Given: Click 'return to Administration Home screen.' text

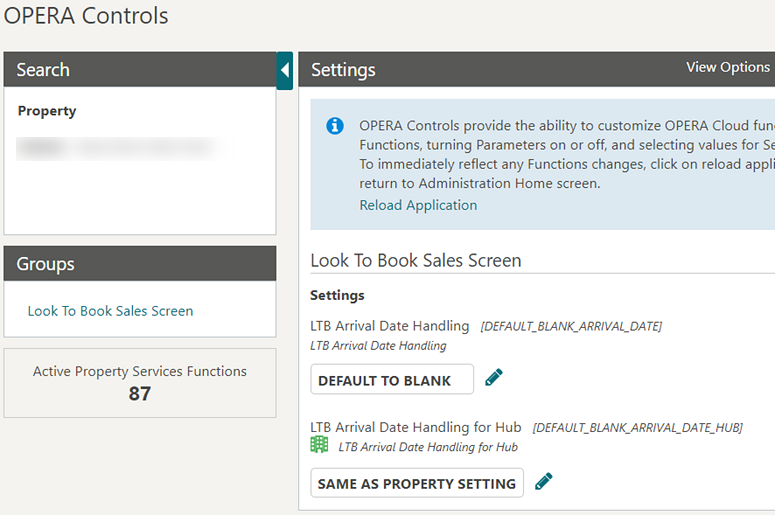Looking at the screenshot, I should (479, 183).
